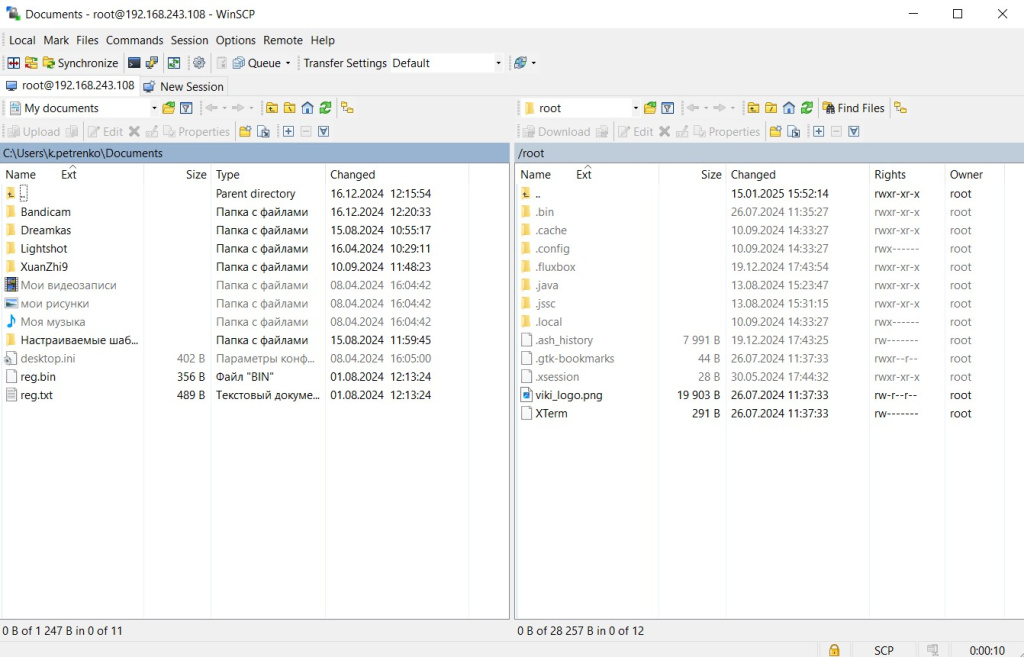Go to remote home directory
The image size is (1024, 657).
point(789,108)
